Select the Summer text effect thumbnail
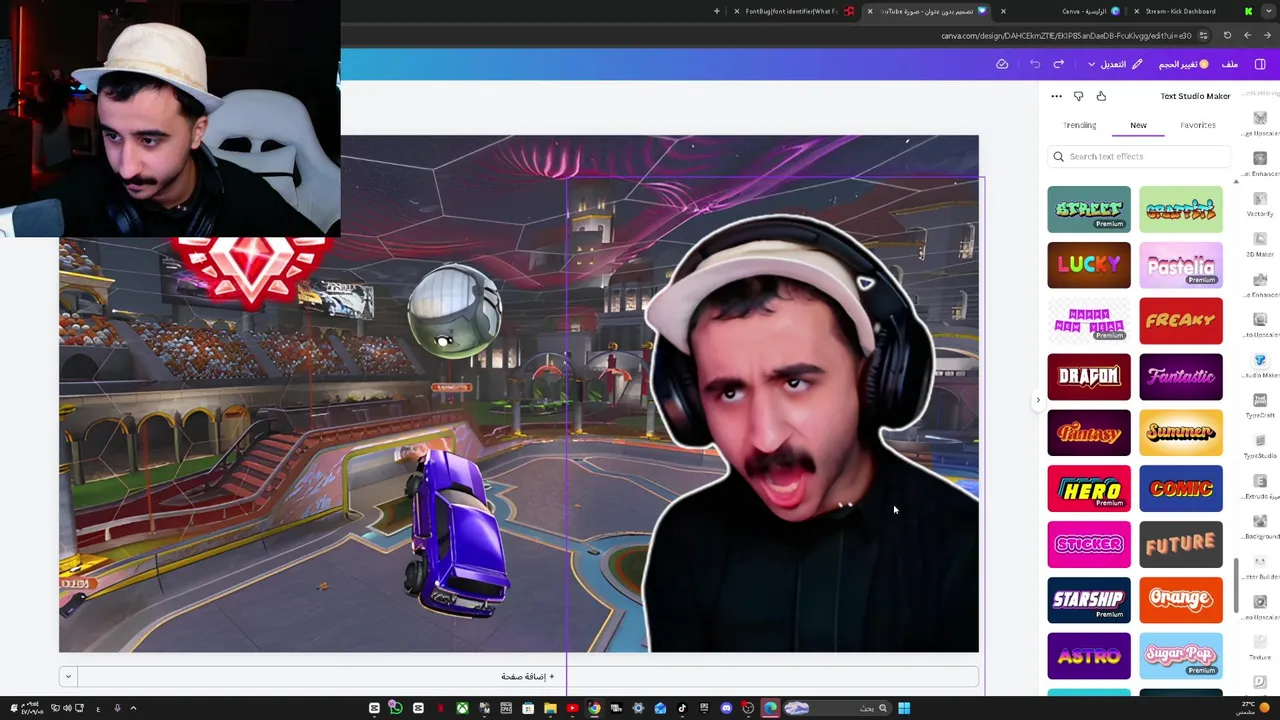This screenshot has height=720, width=1280. click(1181, 433)
